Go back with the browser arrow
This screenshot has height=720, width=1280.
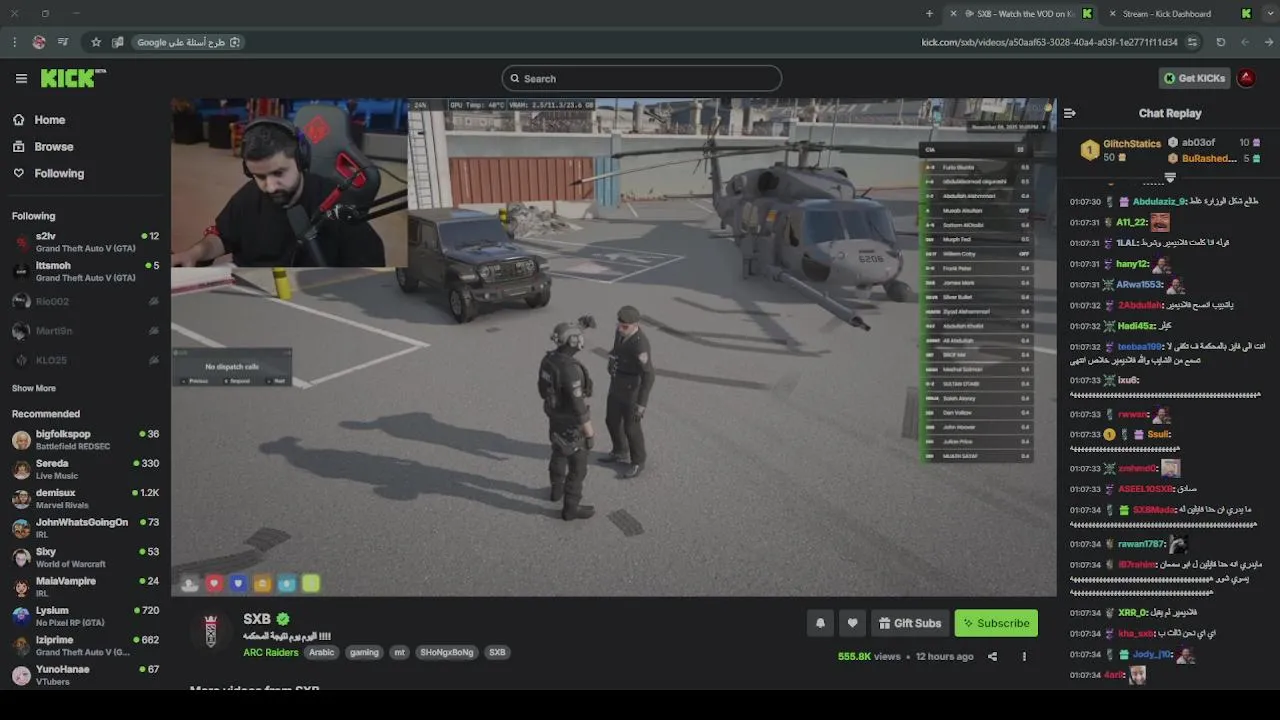1245,42
